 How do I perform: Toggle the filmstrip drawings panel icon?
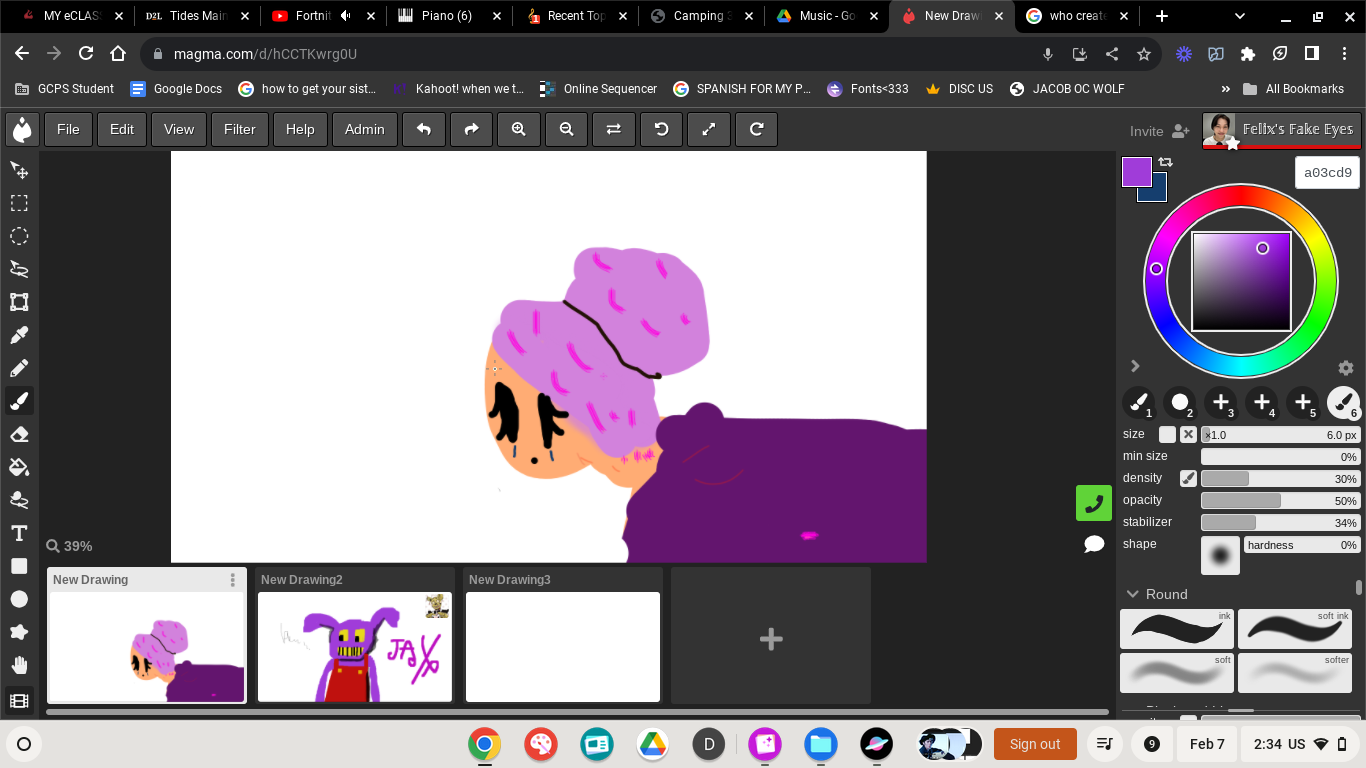pos(19,701)
